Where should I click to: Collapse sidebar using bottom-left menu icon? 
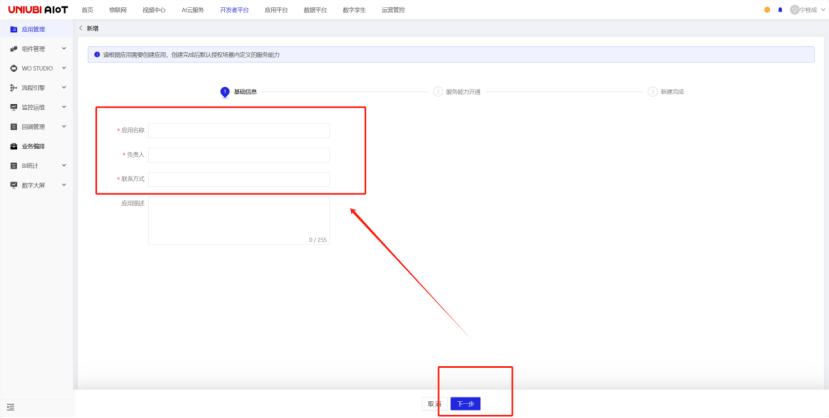pyautogui.click(x=11, y=406)
